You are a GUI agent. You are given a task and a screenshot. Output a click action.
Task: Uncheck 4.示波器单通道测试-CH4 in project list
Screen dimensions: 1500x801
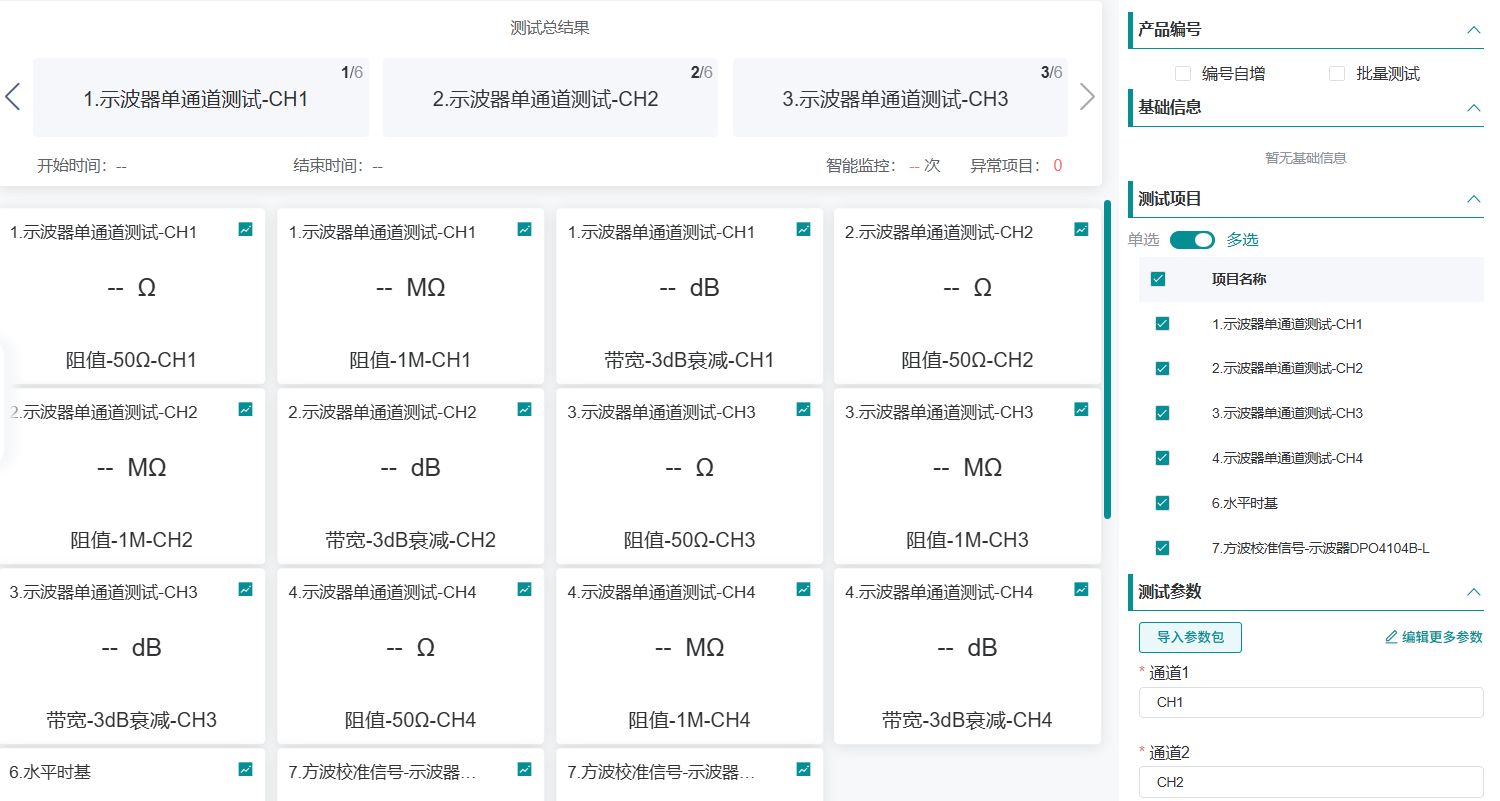click(x=1162, y=458)
